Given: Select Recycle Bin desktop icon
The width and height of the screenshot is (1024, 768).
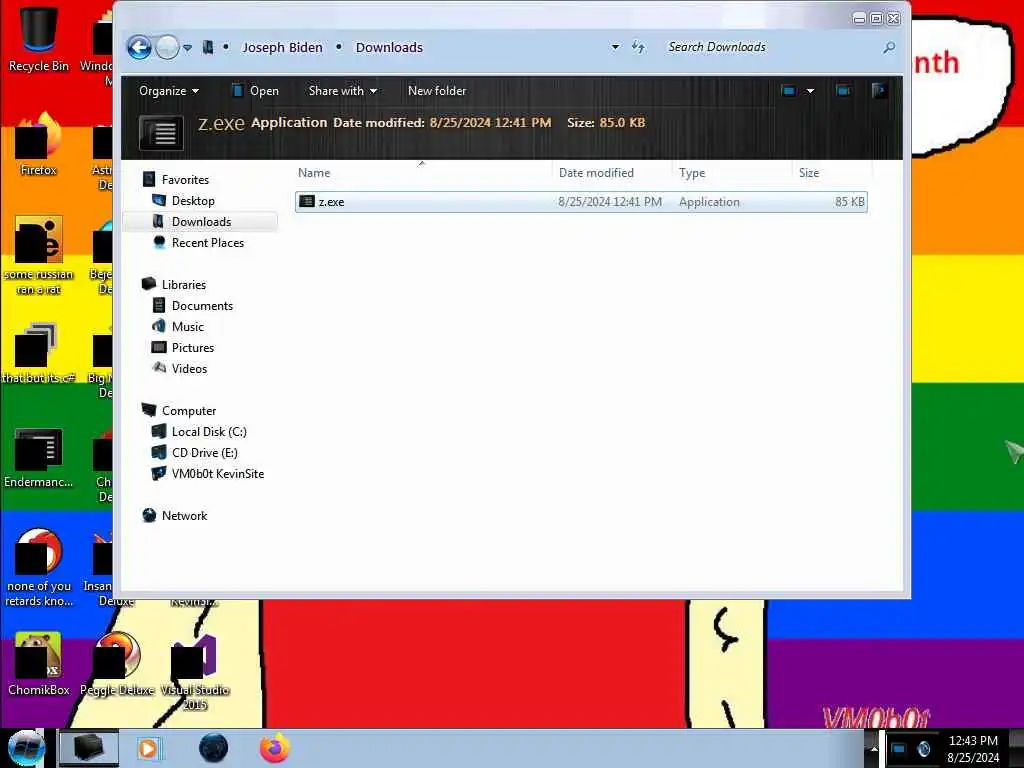Looking at the screenshot, I should click(x=39, y=38).
